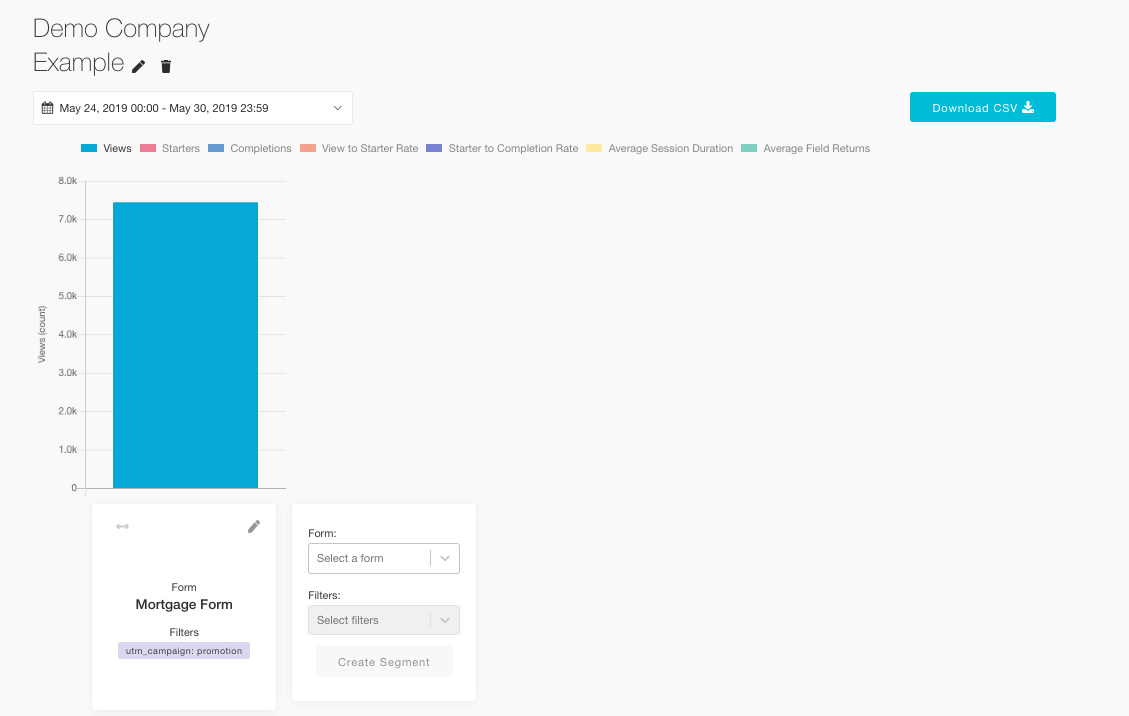Click the download arrow icon on CSV button
1129x716 pixels.
pyautogui.click(x=1028, y=107)
